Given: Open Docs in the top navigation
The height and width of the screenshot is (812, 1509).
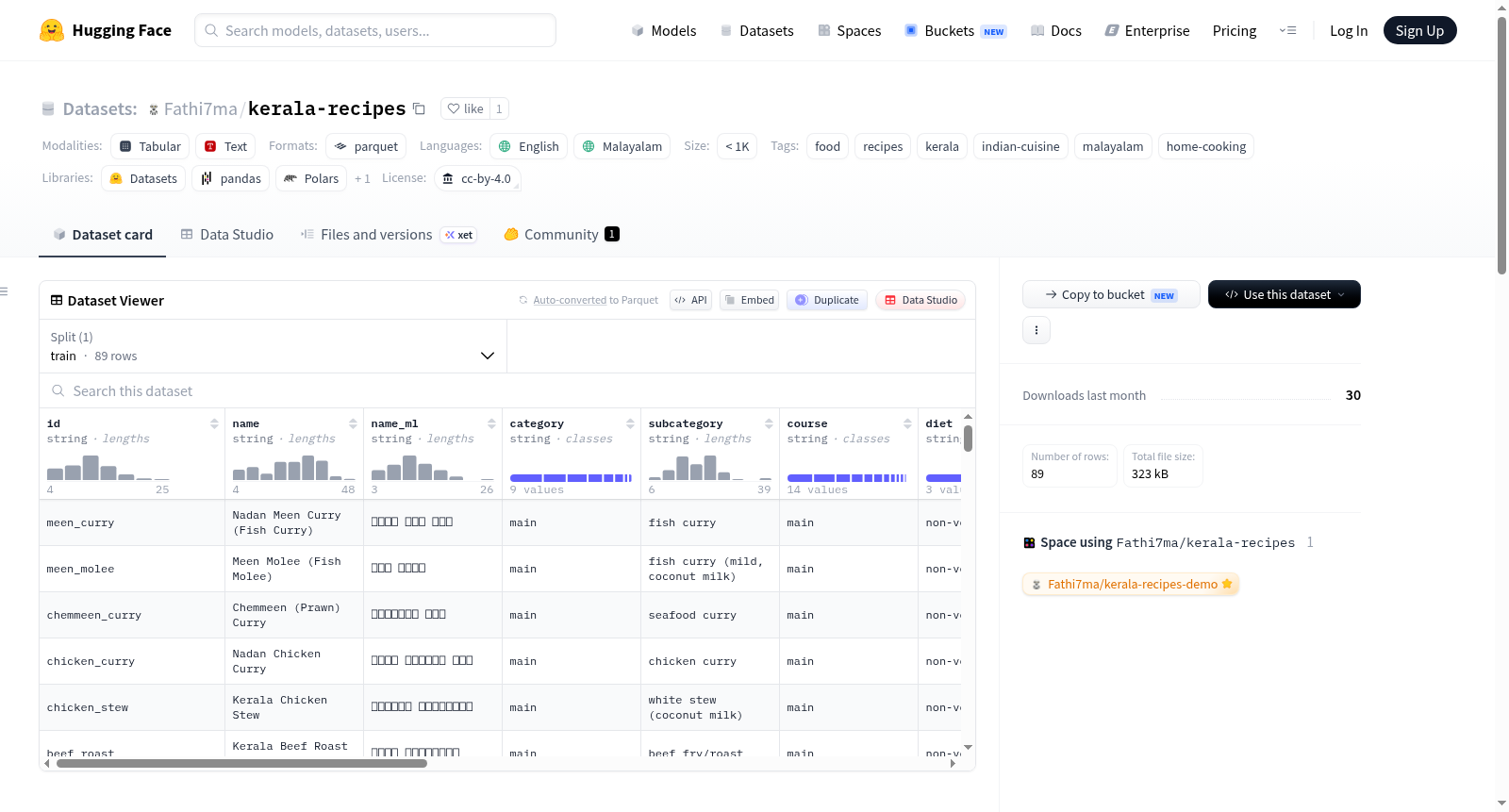Looking at the screenshot, I should click(x=1056, y=31).
